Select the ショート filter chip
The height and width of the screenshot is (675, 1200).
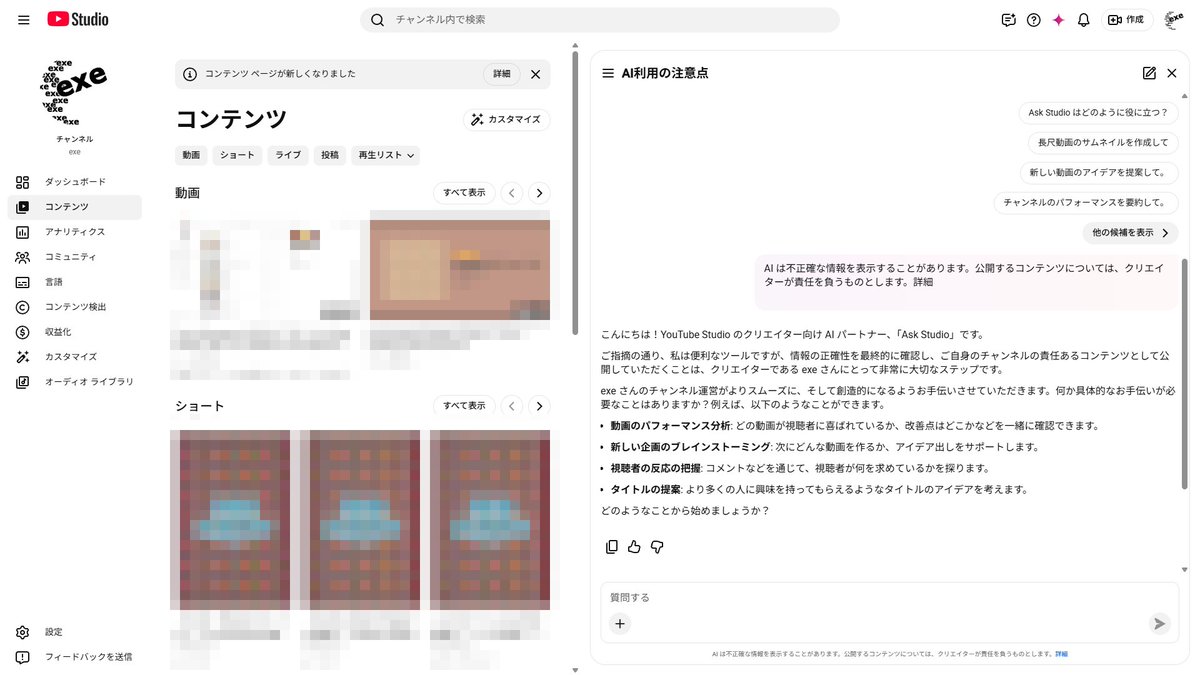tap(238, 155)
